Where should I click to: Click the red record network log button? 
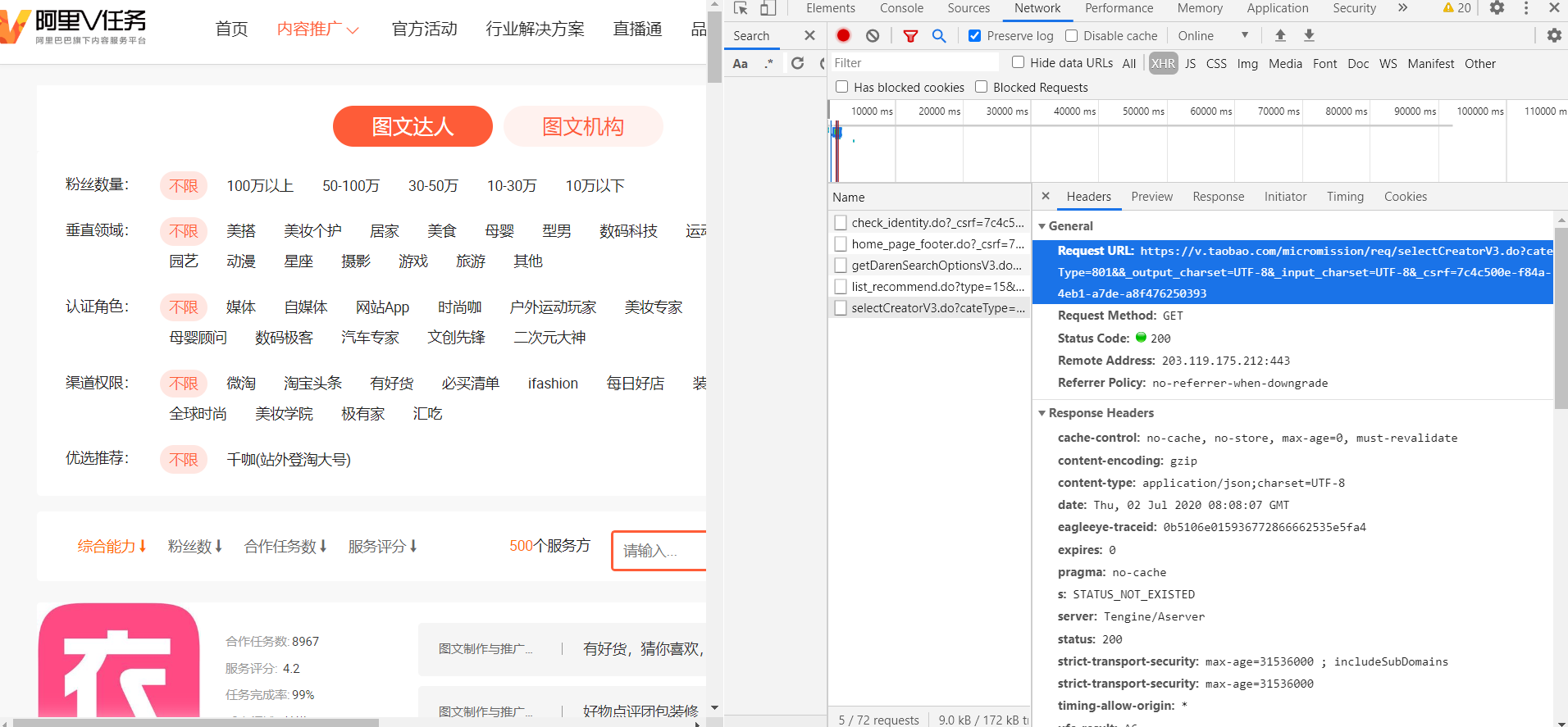843,35
